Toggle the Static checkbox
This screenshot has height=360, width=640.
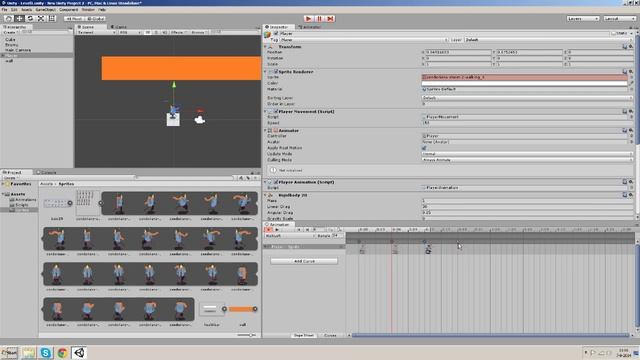pos(614,33)
